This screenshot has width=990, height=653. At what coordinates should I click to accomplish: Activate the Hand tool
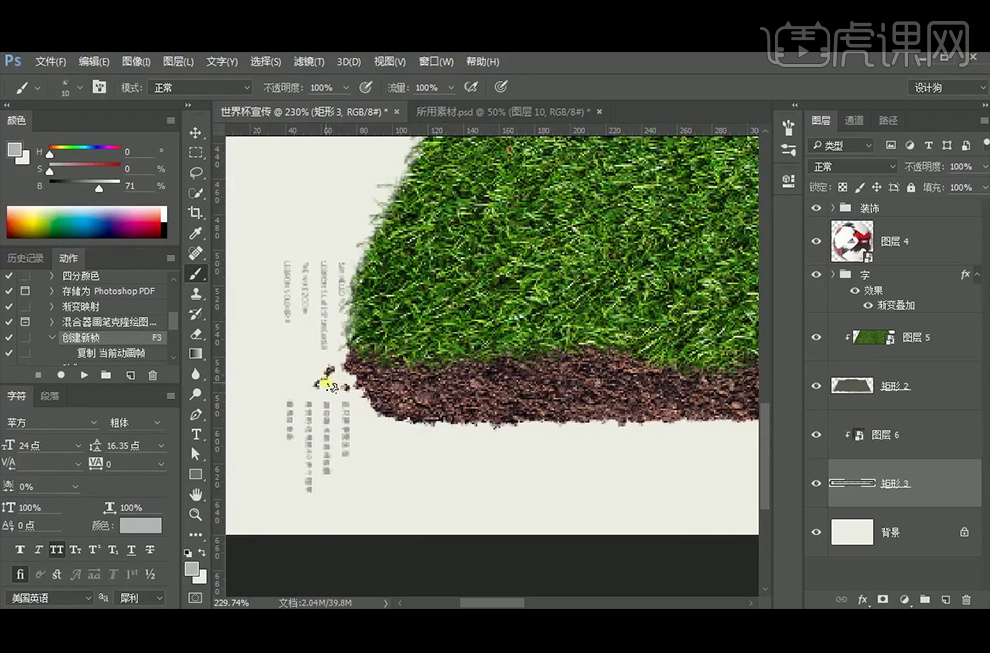pos(196,494)
